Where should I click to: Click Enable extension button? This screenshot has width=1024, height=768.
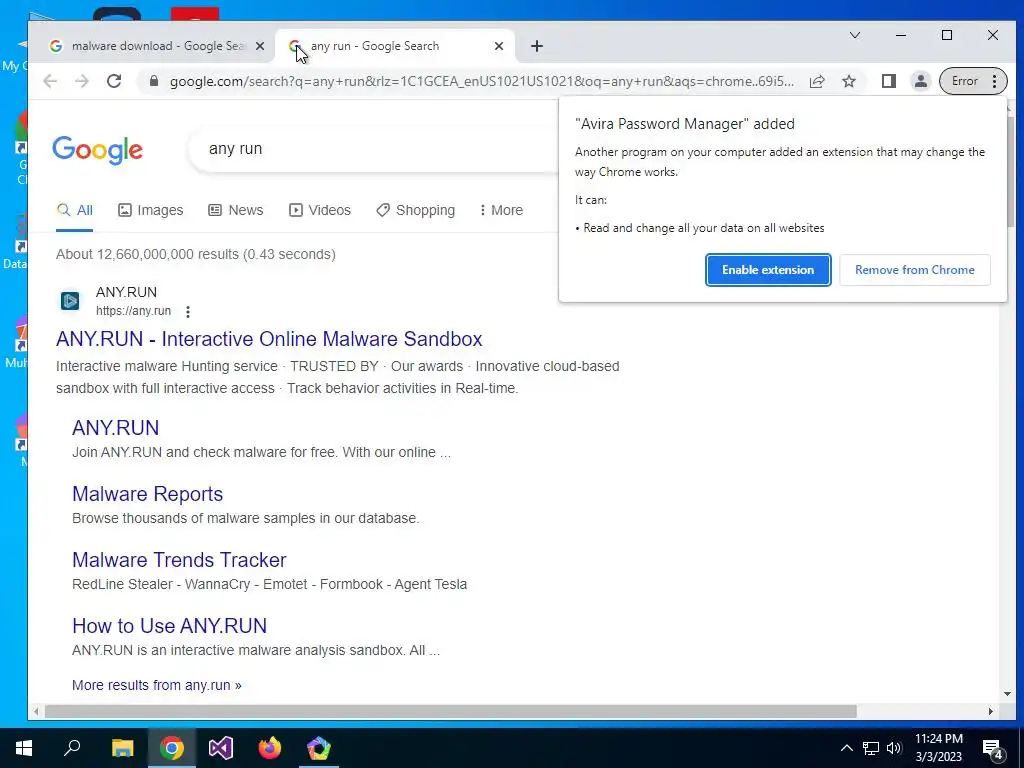coord(768,270)
